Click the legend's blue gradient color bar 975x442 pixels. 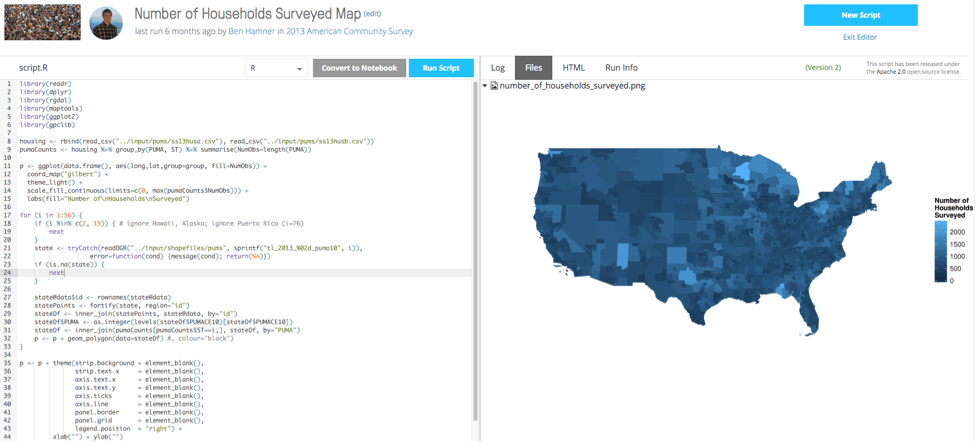[x=941, y=252]
